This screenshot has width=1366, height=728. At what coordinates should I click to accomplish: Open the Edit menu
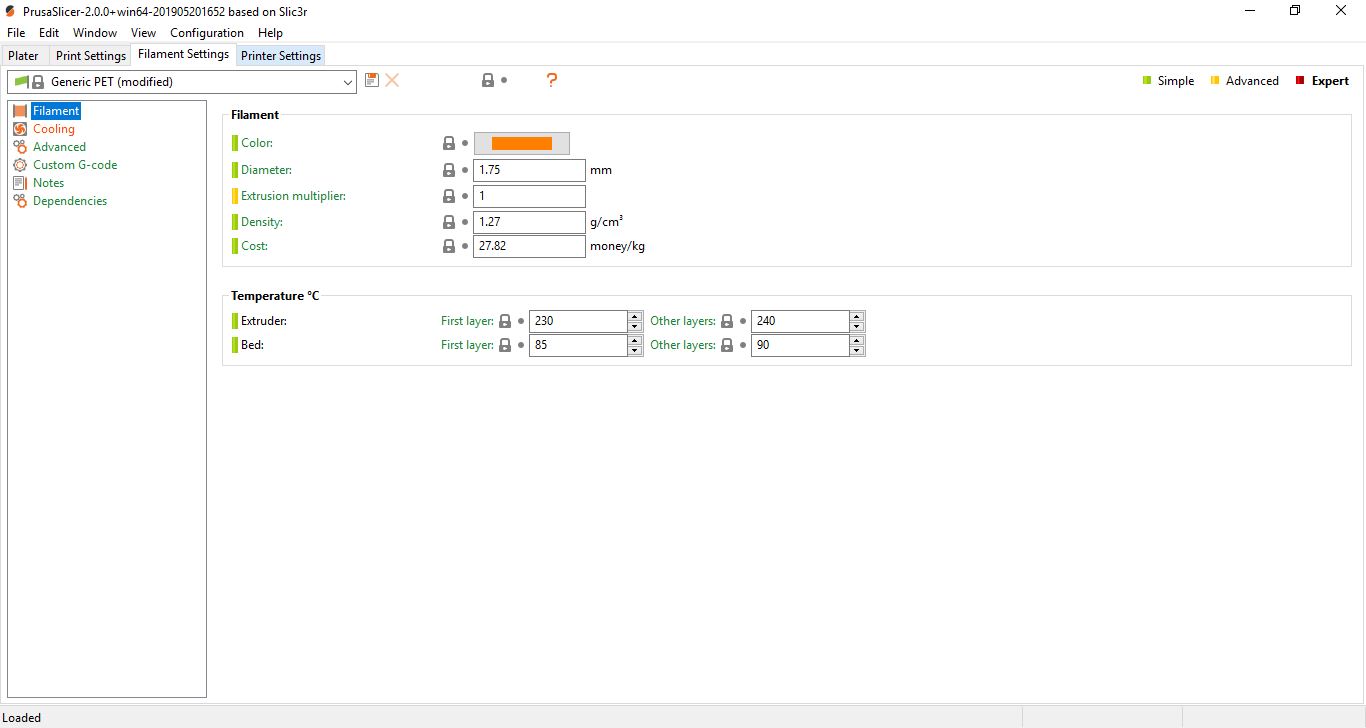click(49, 33)
